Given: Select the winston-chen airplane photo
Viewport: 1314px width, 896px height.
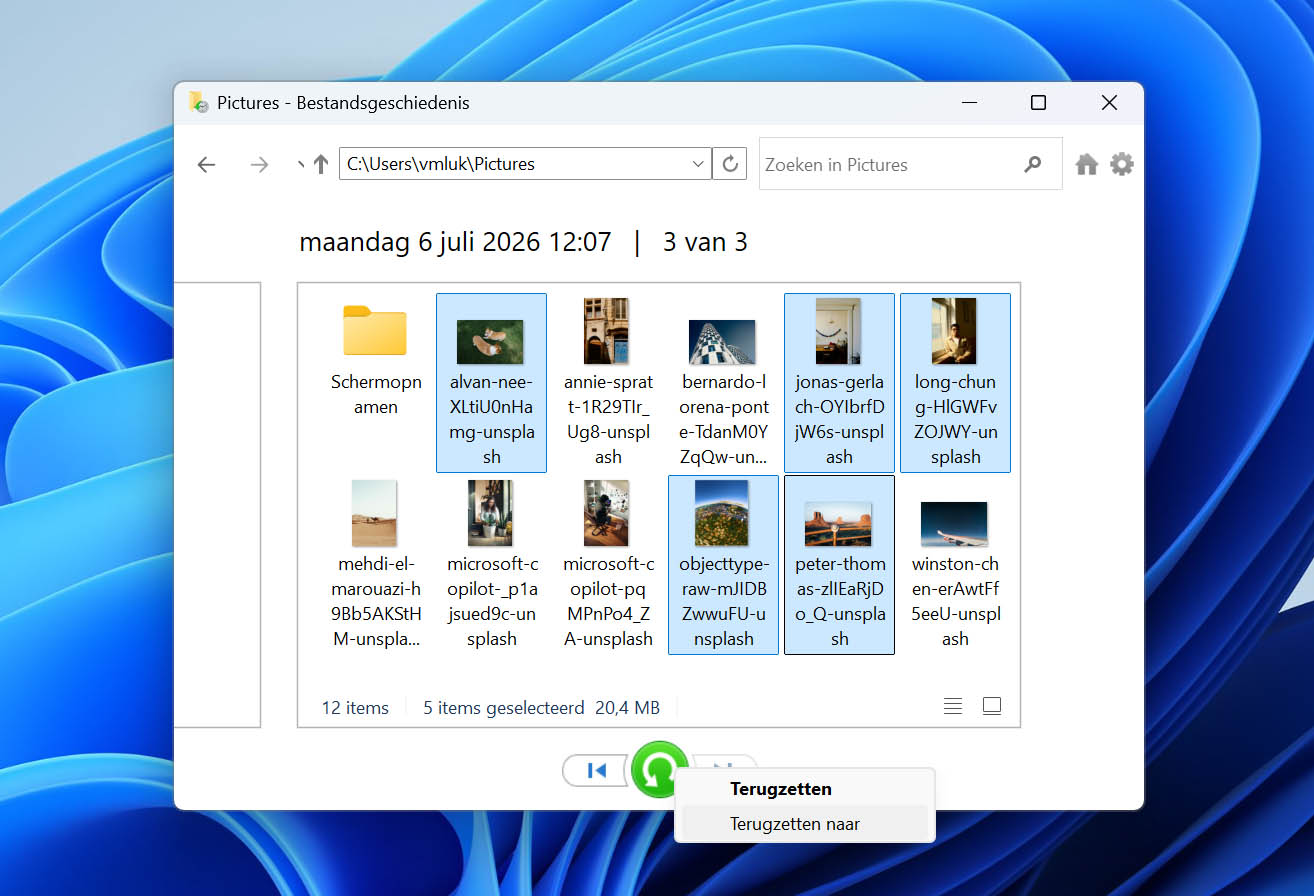Looking at the screenshot, I should tap(955, 565).
